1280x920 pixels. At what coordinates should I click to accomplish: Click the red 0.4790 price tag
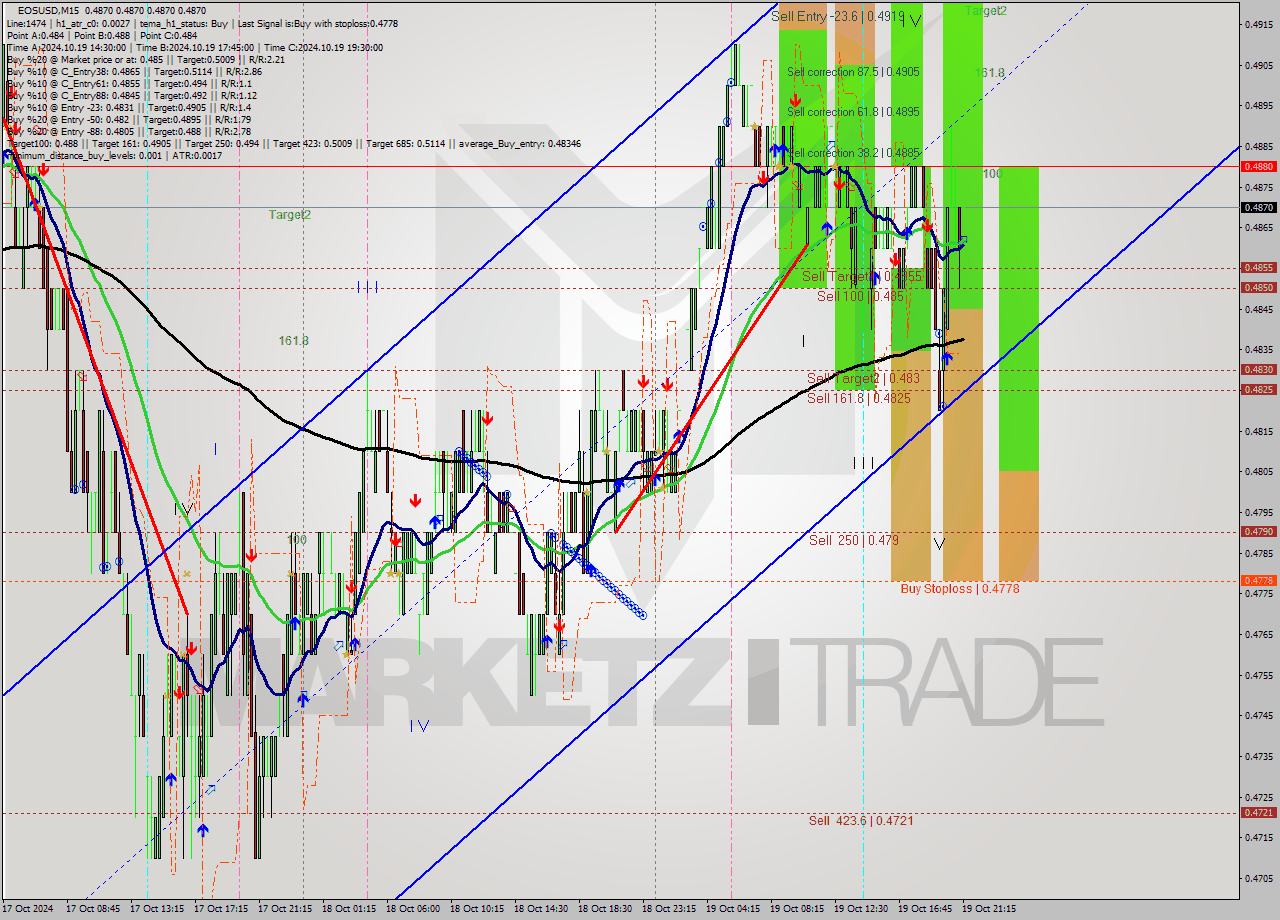coord(1258,532)
